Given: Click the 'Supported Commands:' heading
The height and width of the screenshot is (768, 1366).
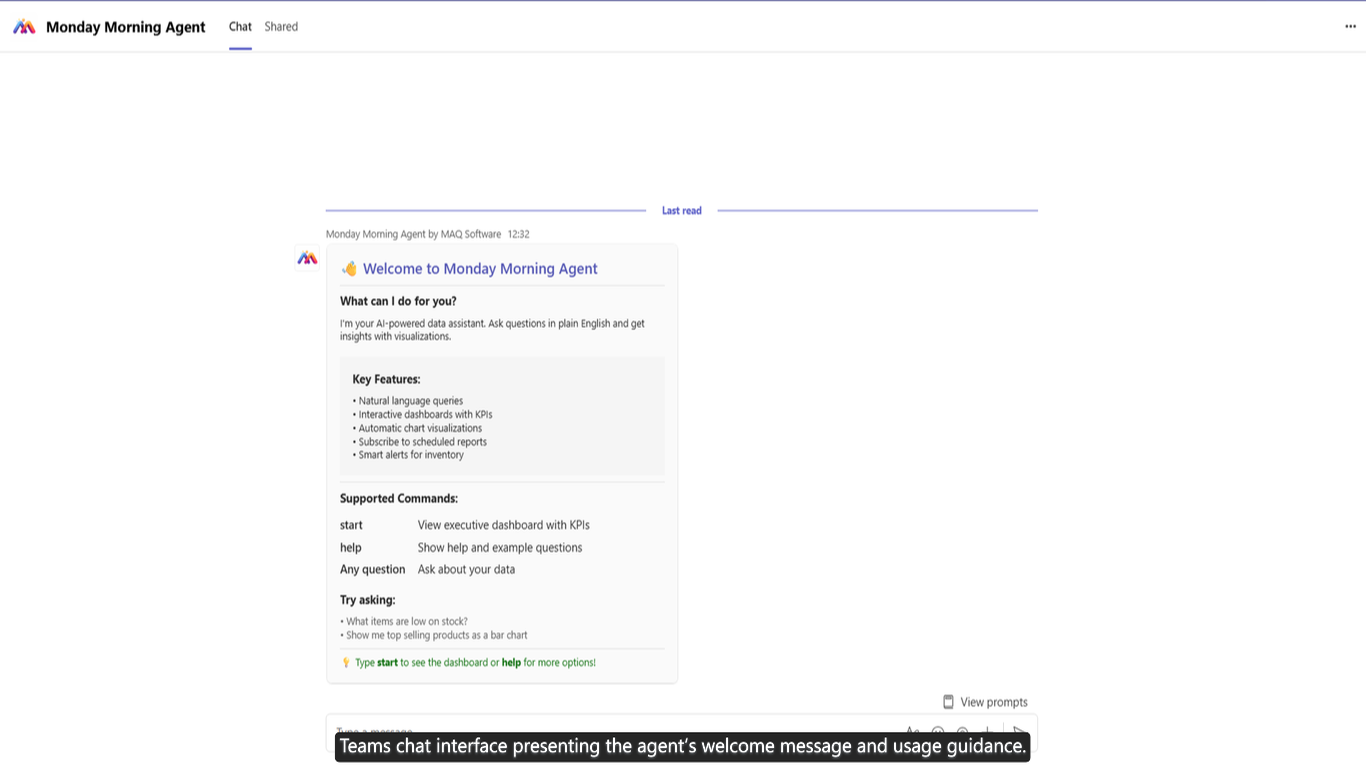Looking at the screenshot, I should coord(399,498).
